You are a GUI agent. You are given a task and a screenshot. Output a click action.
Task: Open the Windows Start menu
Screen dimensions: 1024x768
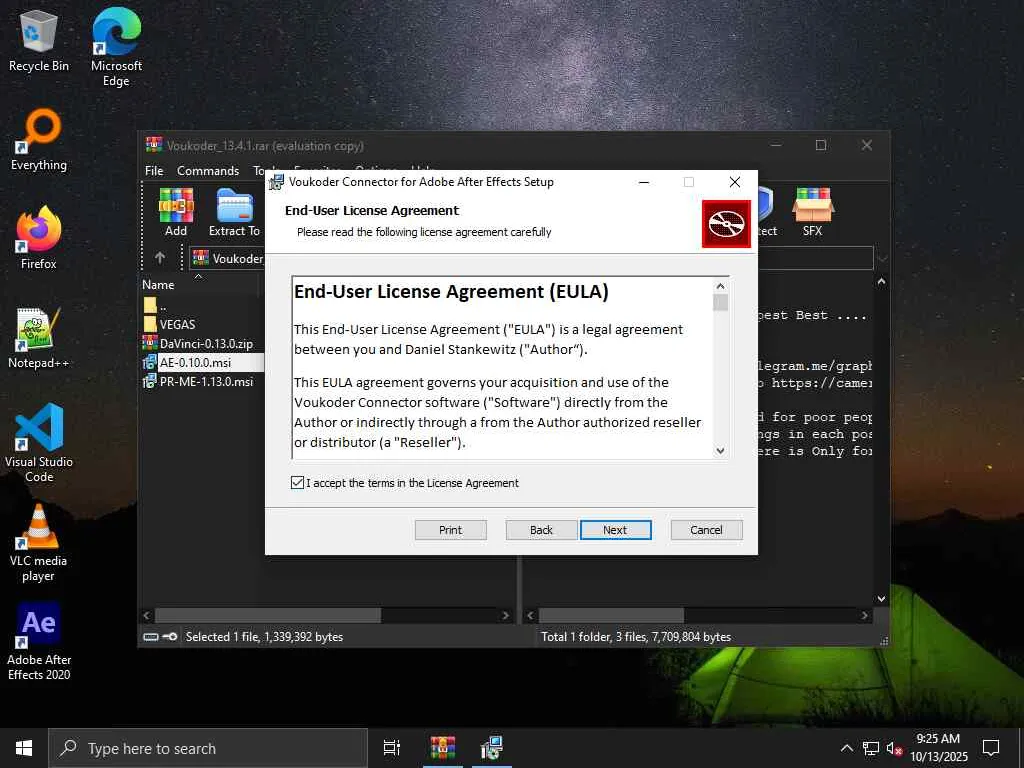point(24,748)
